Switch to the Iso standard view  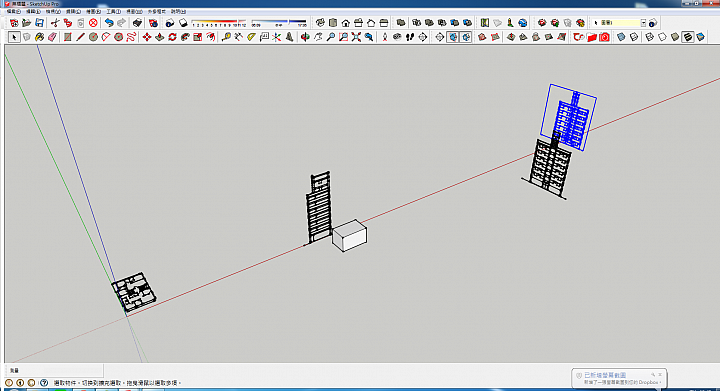click(320, 22)
